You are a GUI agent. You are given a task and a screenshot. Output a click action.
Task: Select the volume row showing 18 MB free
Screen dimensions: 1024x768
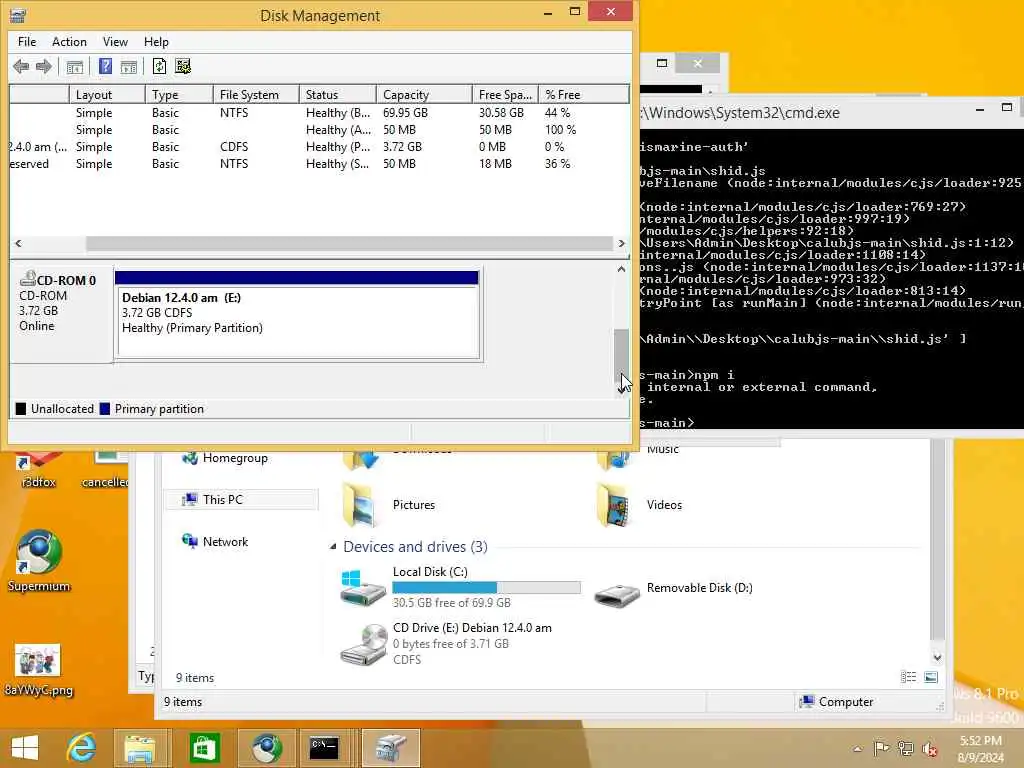click(x=319, y=164)
